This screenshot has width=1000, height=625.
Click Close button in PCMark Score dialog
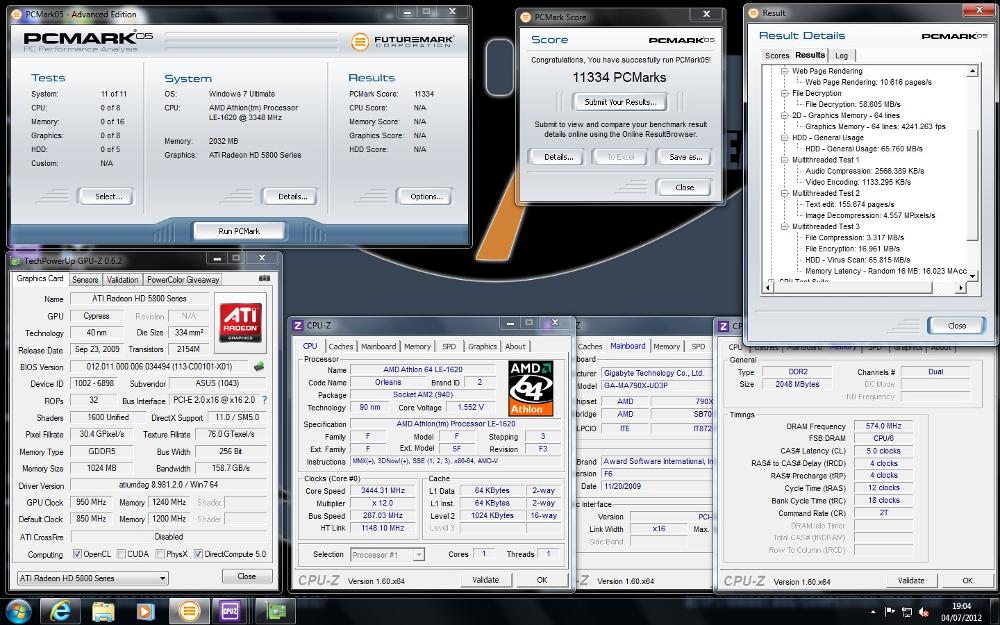(x=684, y=187)
